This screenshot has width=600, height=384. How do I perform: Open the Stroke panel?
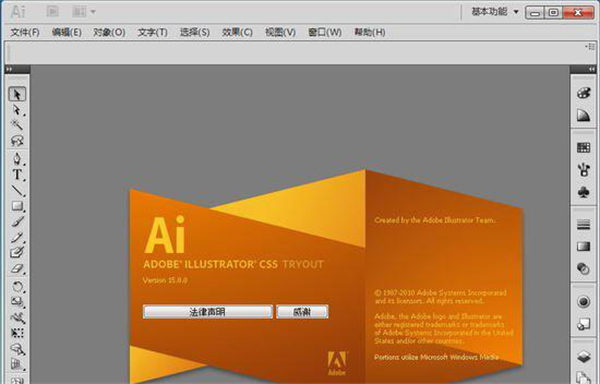tap(583, 225)
